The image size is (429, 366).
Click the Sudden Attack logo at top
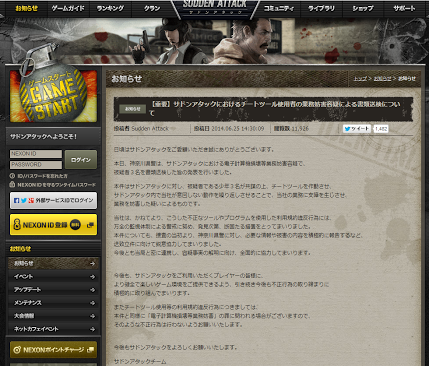click(x=215, y=7)
